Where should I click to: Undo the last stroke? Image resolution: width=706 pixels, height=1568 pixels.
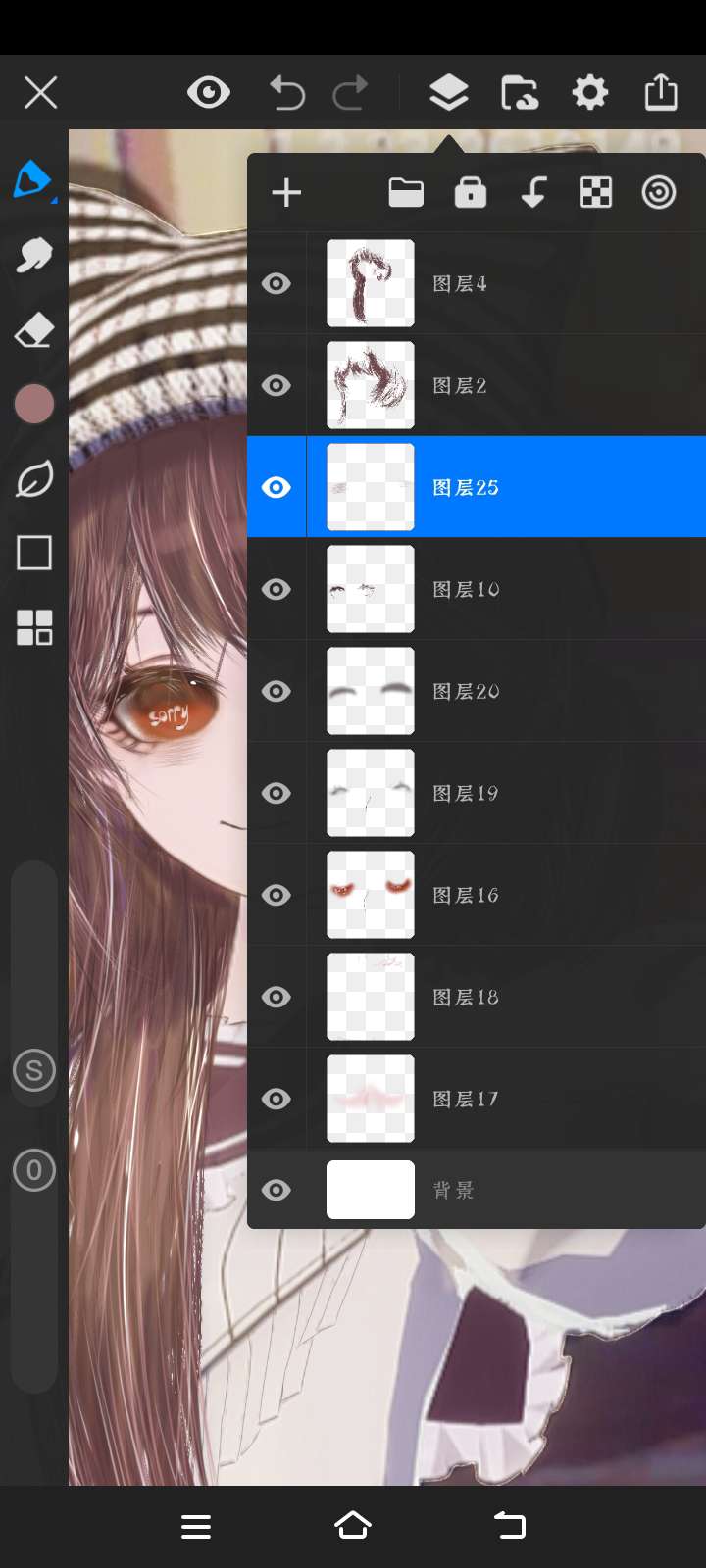point(287,93)
